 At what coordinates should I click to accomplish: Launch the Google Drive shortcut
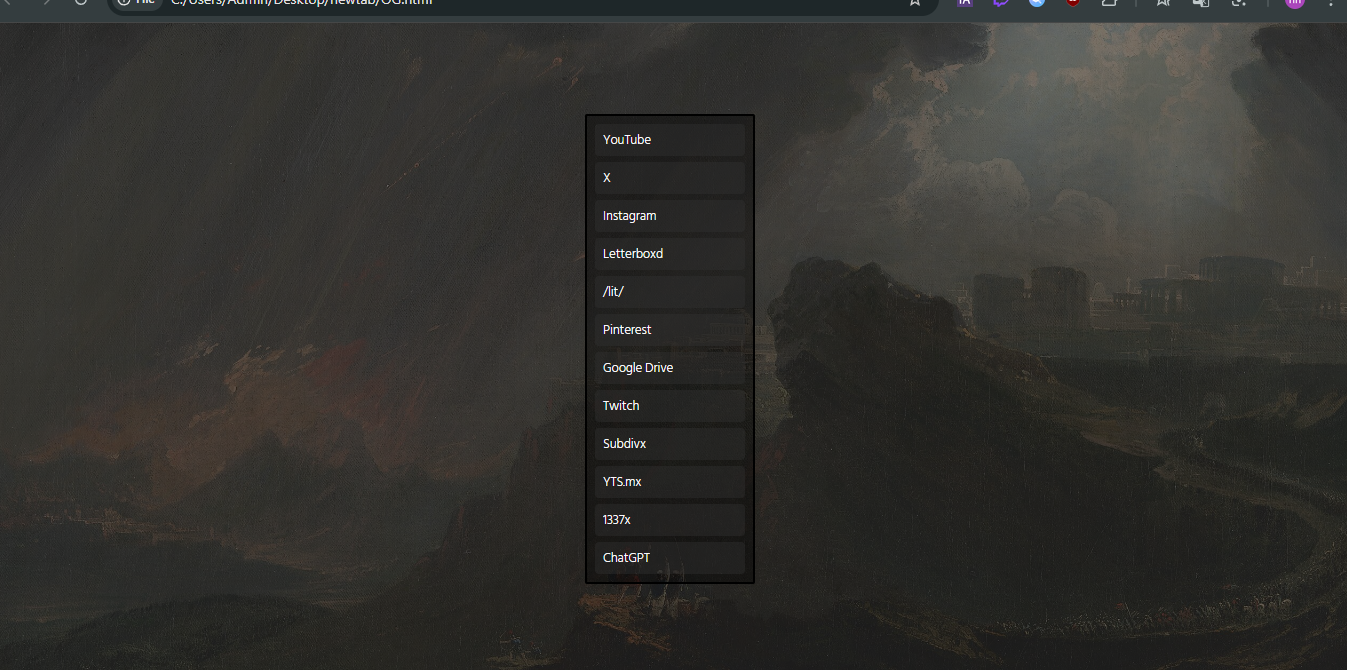pos(670,368)
